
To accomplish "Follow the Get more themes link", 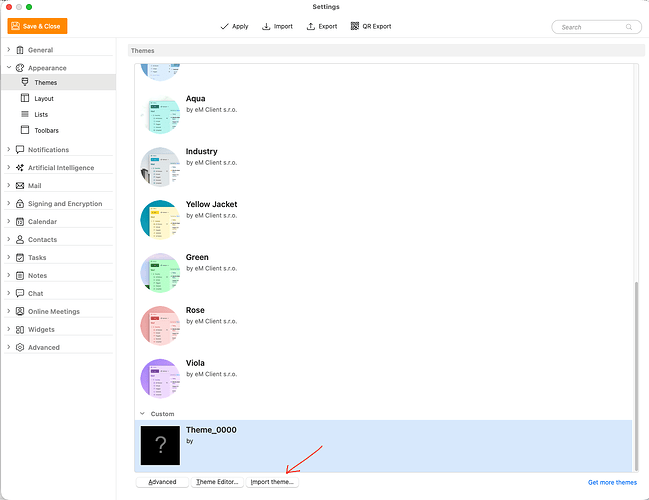I will [612, 483].
